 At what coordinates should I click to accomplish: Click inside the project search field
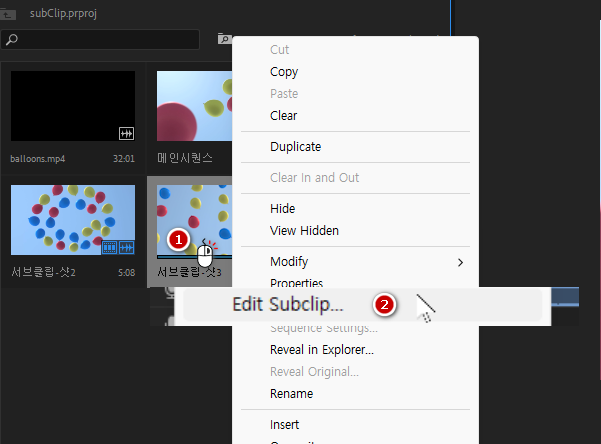coord(110,40)
